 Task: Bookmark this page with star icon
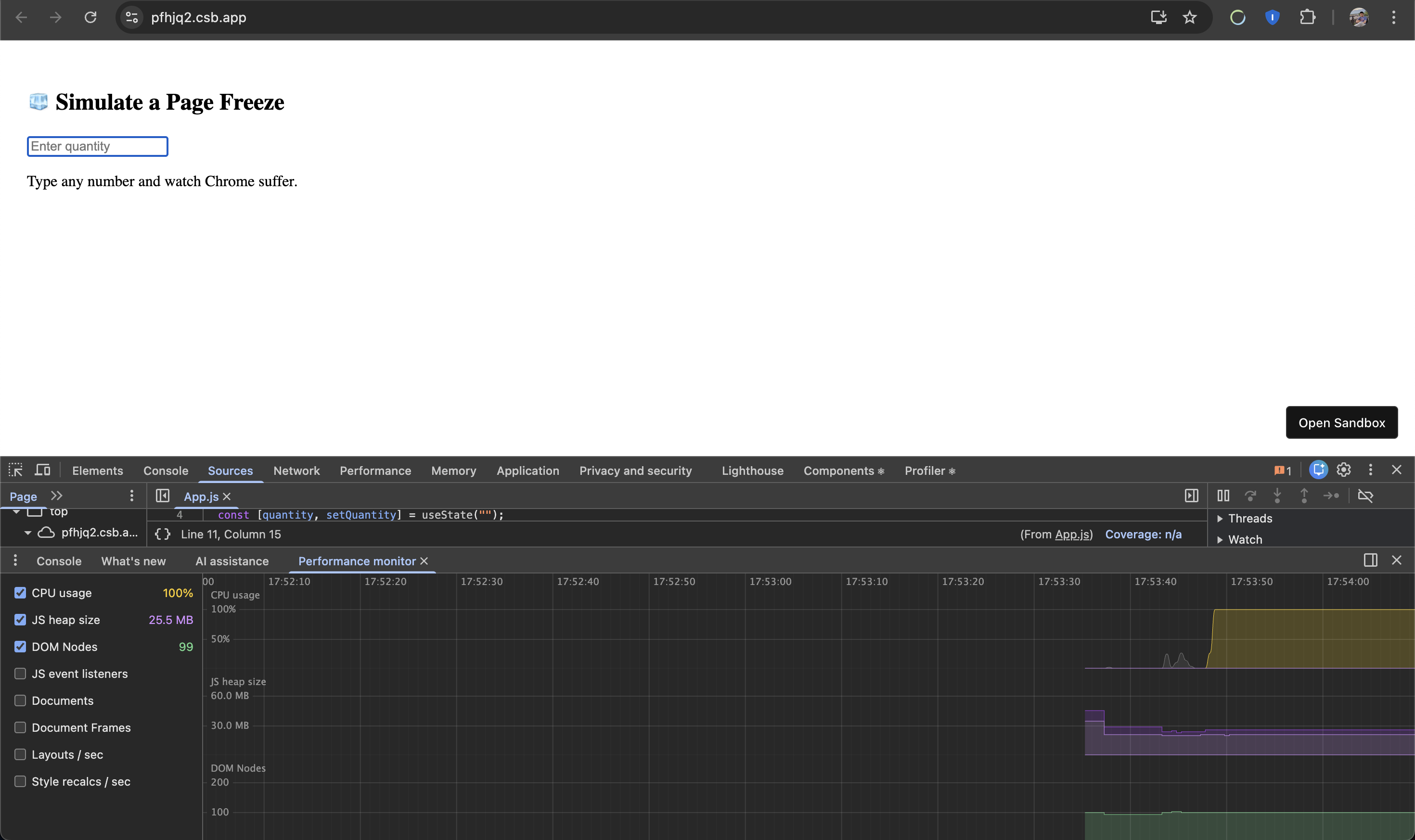[x=1190, y=17]
